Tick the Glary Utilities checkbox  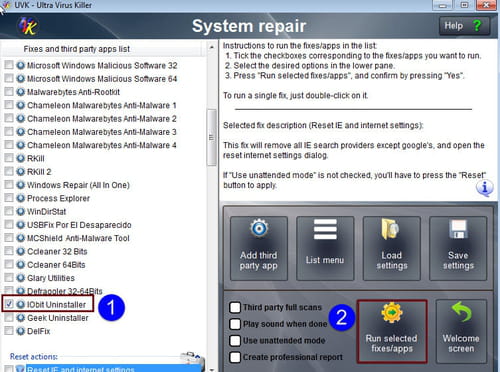[9, 277]
